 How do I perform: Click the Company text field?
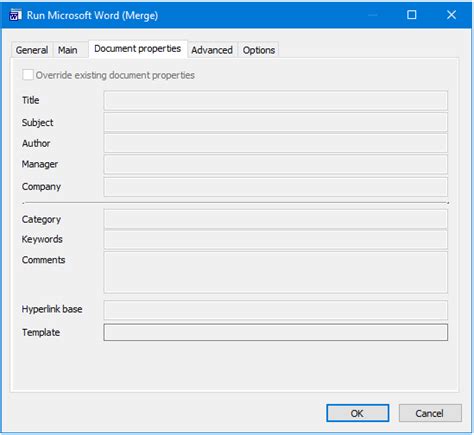tap(275, 187)
